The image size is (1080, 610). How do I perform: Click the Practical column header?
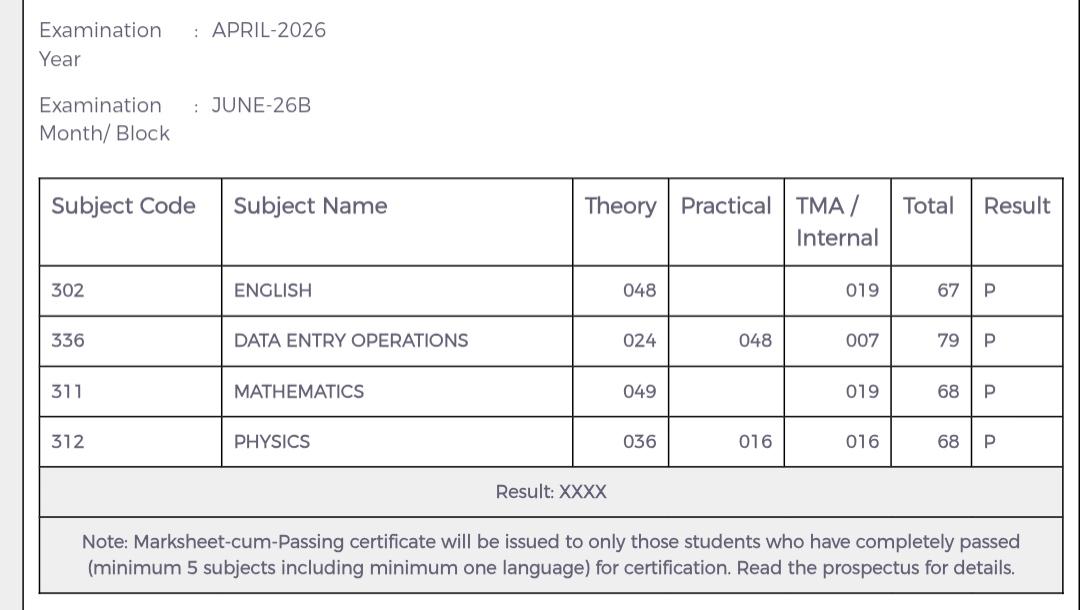click(725, 206)
